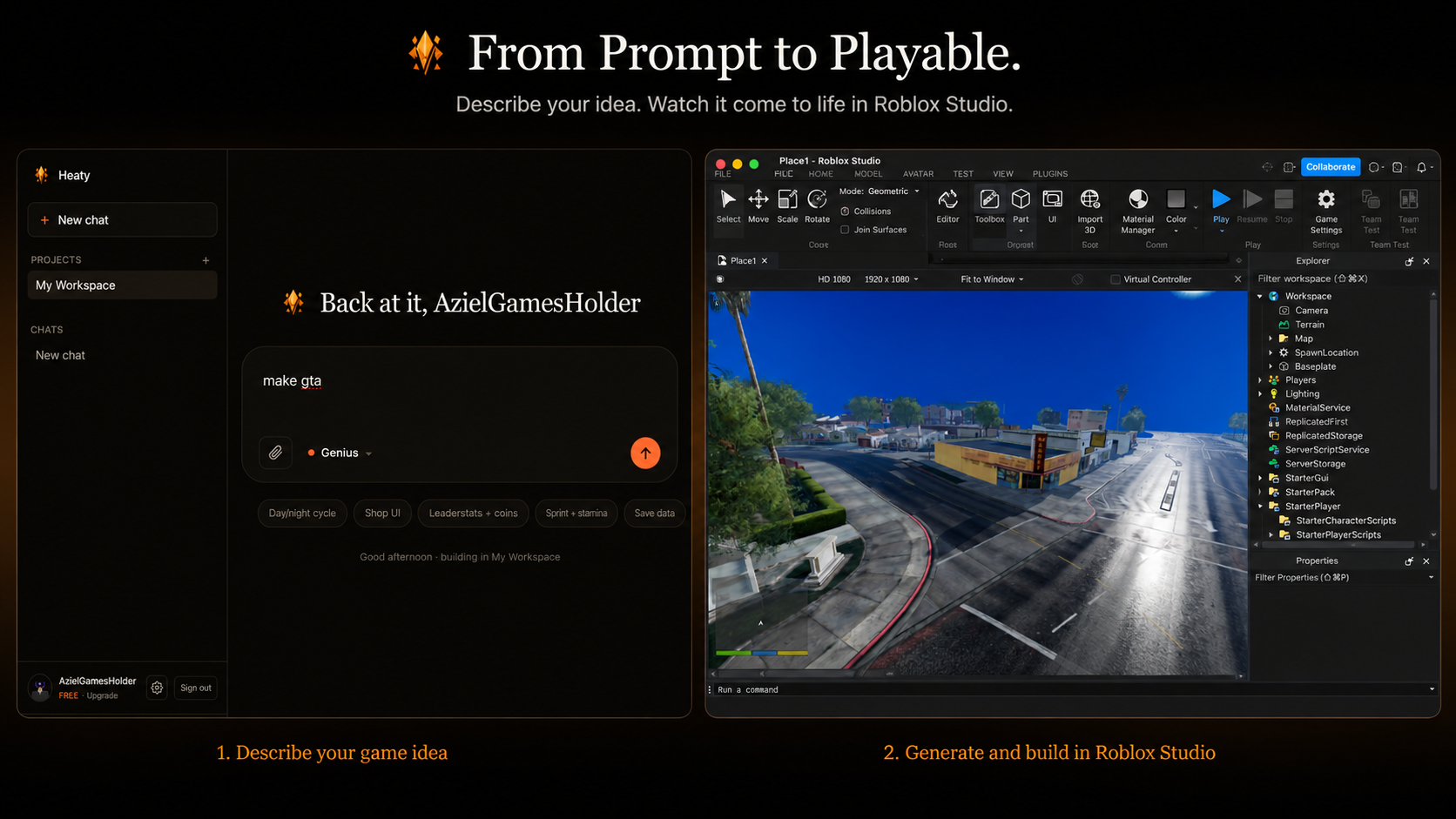Select the Terrain item in Explorer

[x=1309, y=325]
